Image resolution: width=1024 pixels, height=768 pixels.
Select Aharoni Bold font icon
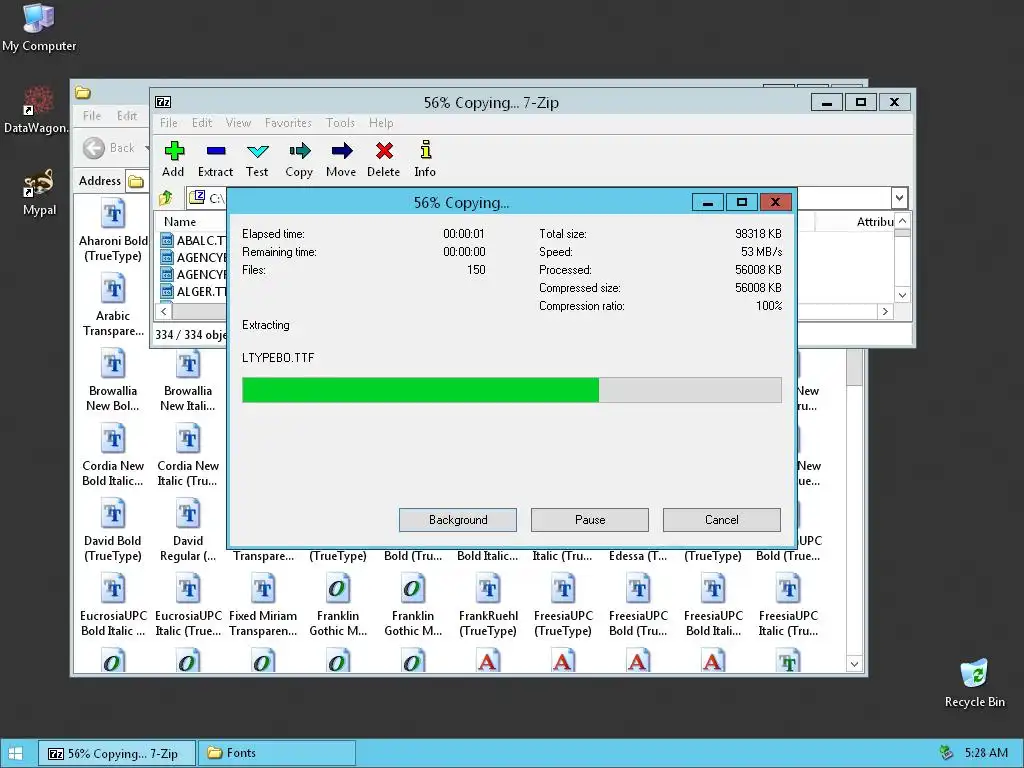tap(113, 231)
